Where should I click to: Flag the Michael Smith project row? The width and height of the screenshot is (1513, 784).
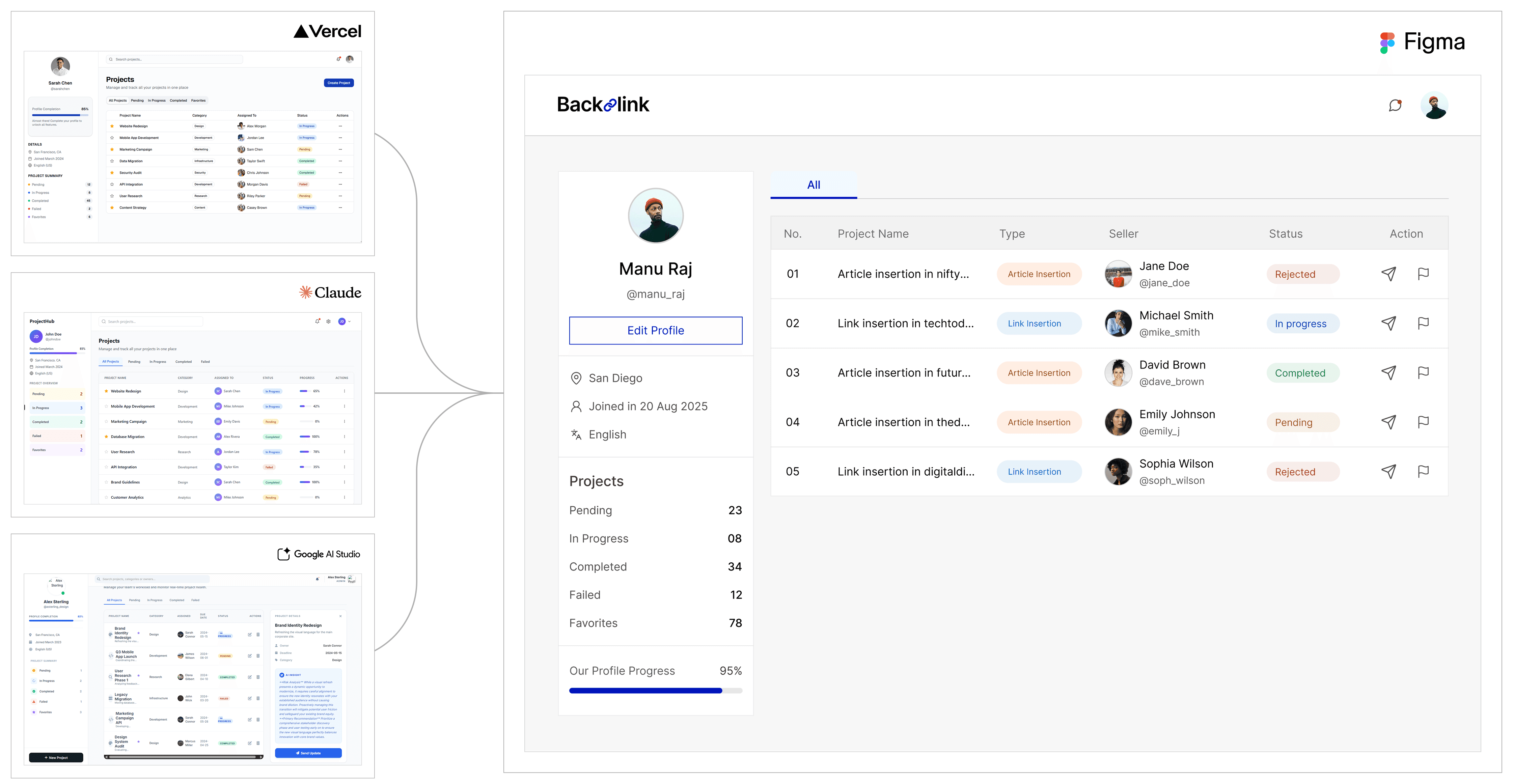(1423, 323)
